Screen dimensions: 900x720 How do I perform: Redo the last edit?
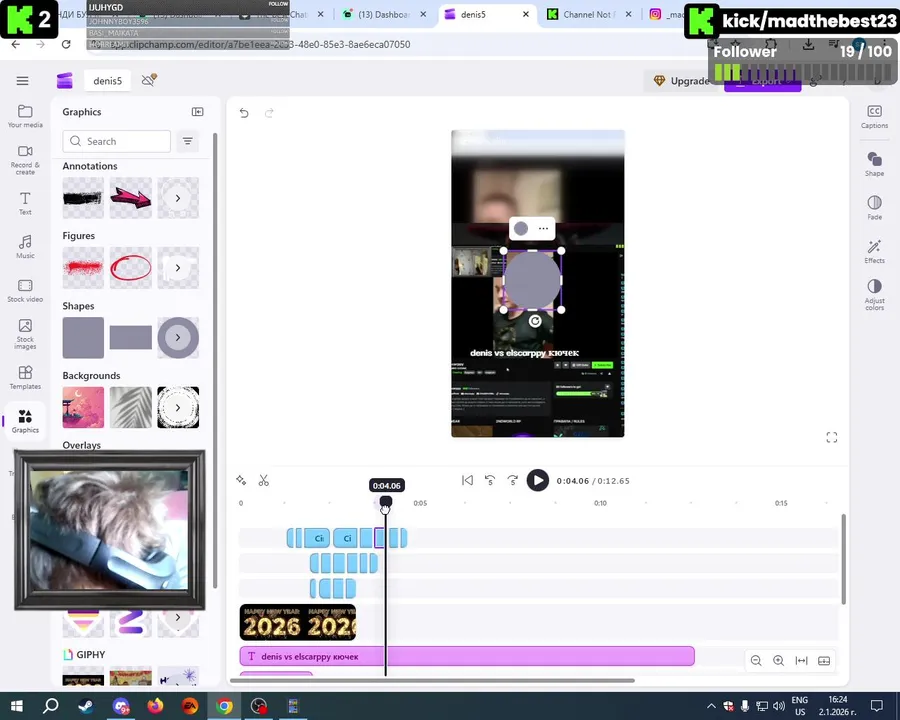click(x=269, y=113)
